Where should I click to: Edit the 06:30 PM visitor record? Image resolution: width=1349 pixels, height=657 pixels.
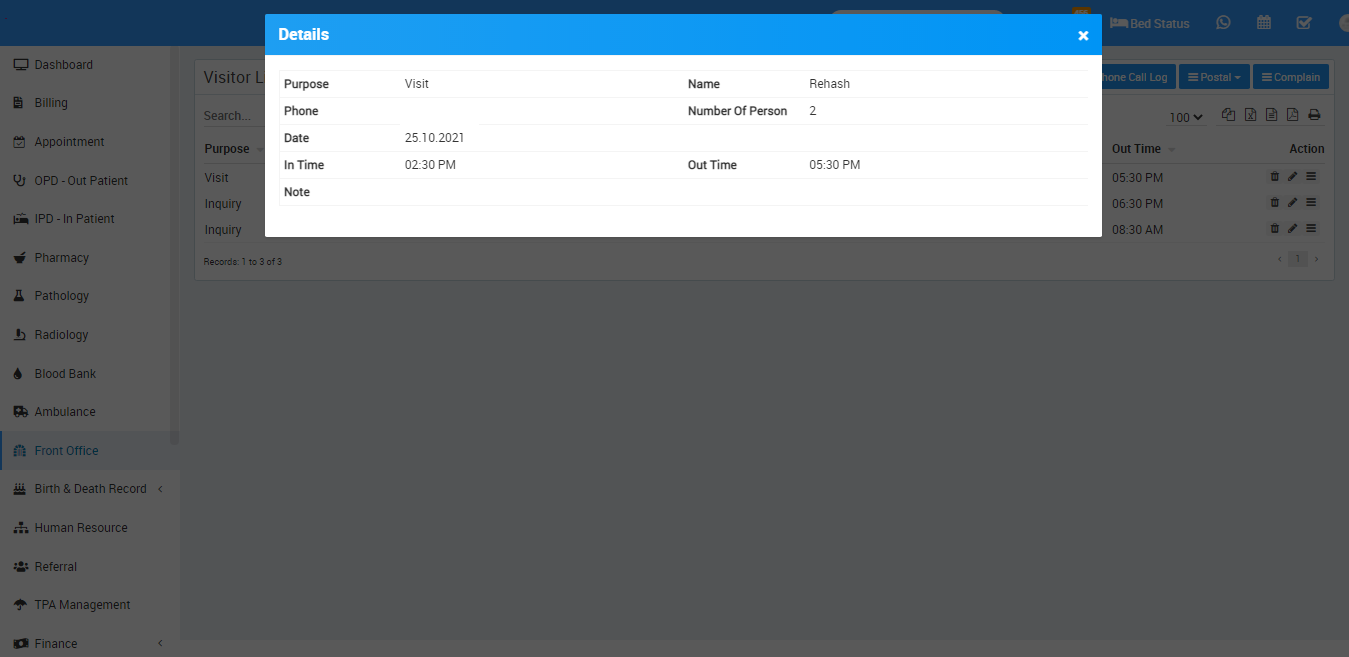coord(1292,203)
